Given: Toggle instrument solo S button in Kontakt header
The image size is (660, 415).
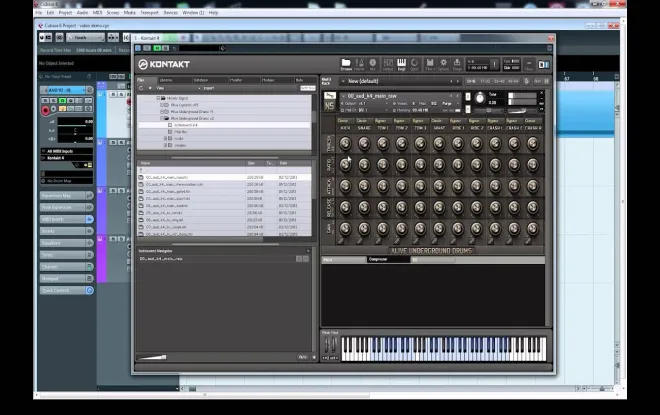Looking at the screenshot, I should (x=468, y=96).
